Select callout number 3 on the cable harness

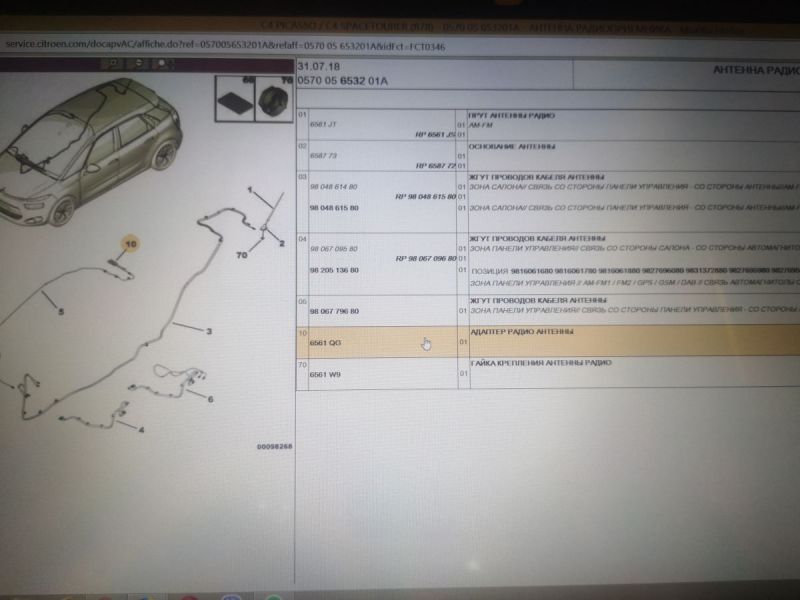(x=209, y=330)
